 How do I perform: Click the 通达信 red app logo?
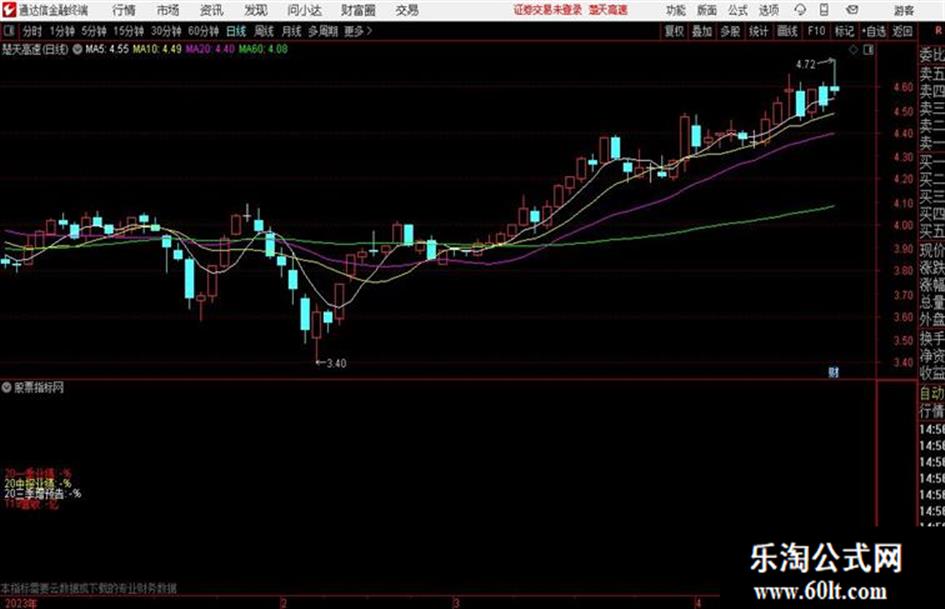click(9, 10)
